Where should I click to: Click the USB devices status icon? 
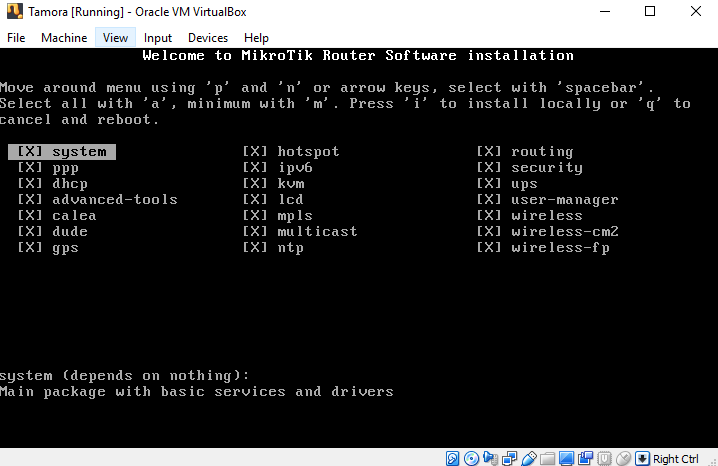[528, 458]
